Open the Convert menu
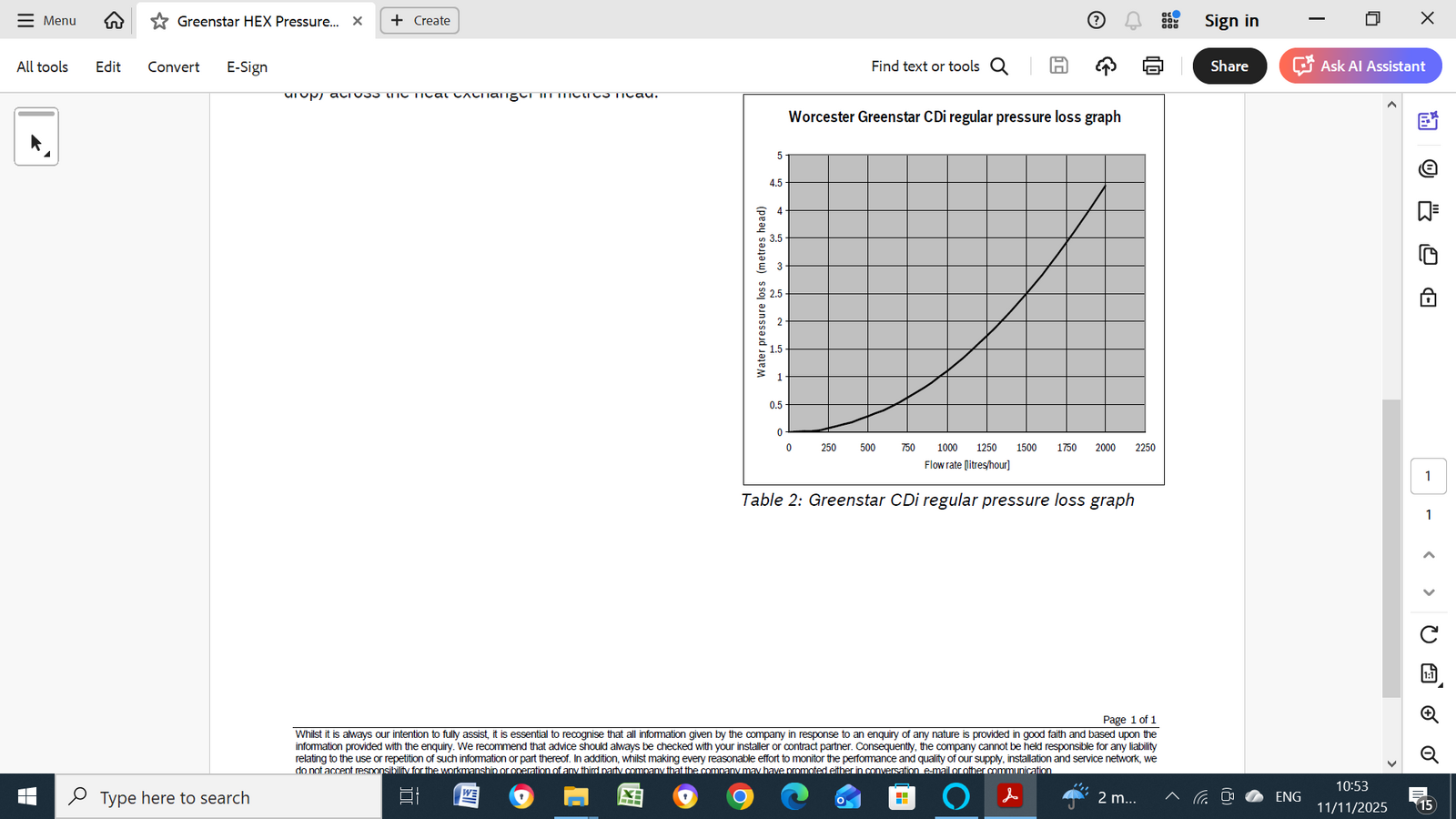Viewport: 1456px width, 819px height. [173, 66]
